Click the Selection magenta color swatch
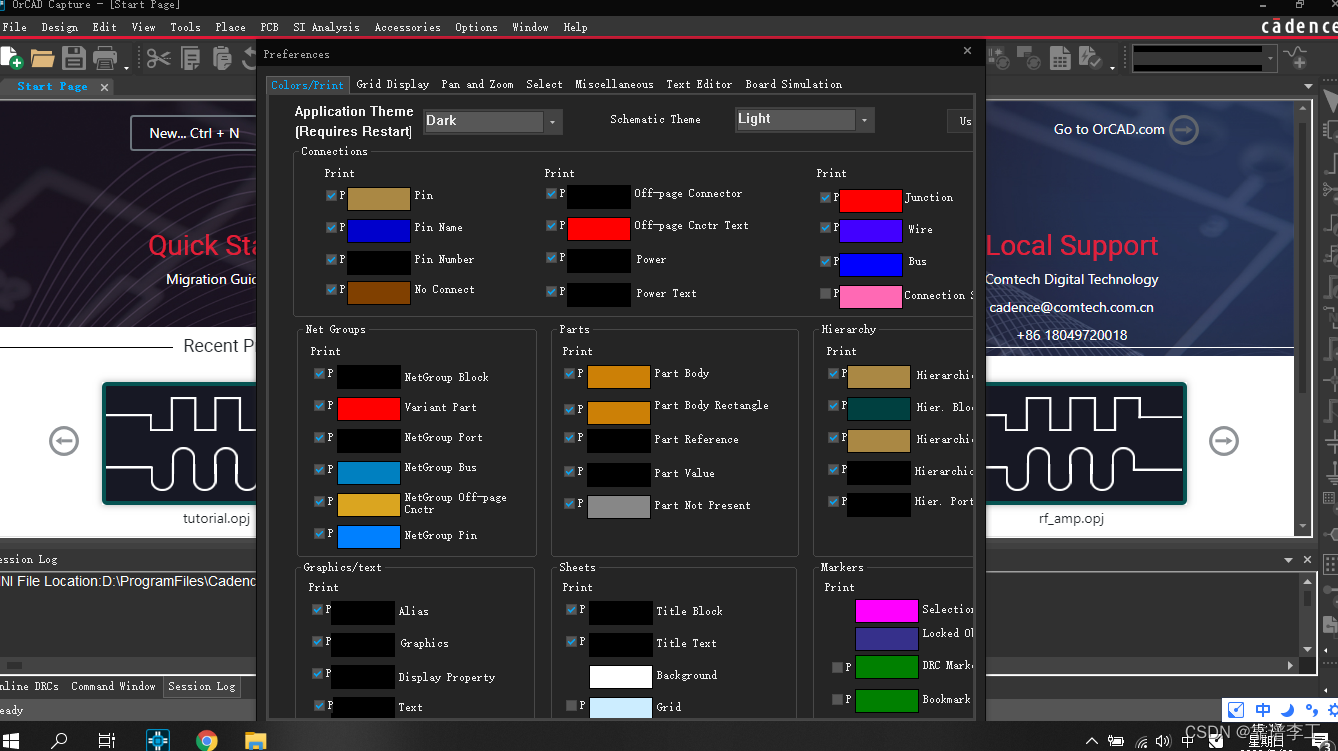This screenshot has height=751, width=1338. point(886,611)
